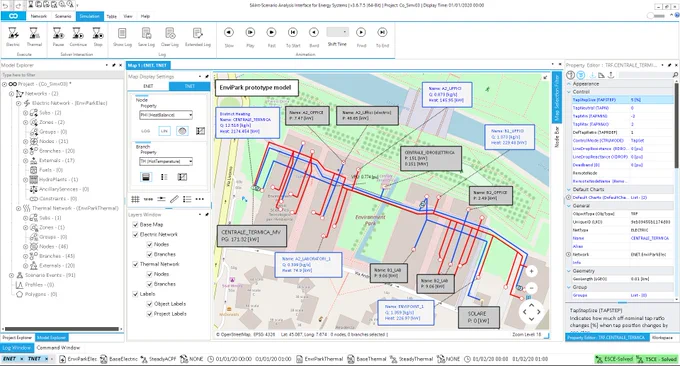Toggle Electric Network Branches checkbox
The width and height of the screenshot is (680, 366).
point(150,254)
